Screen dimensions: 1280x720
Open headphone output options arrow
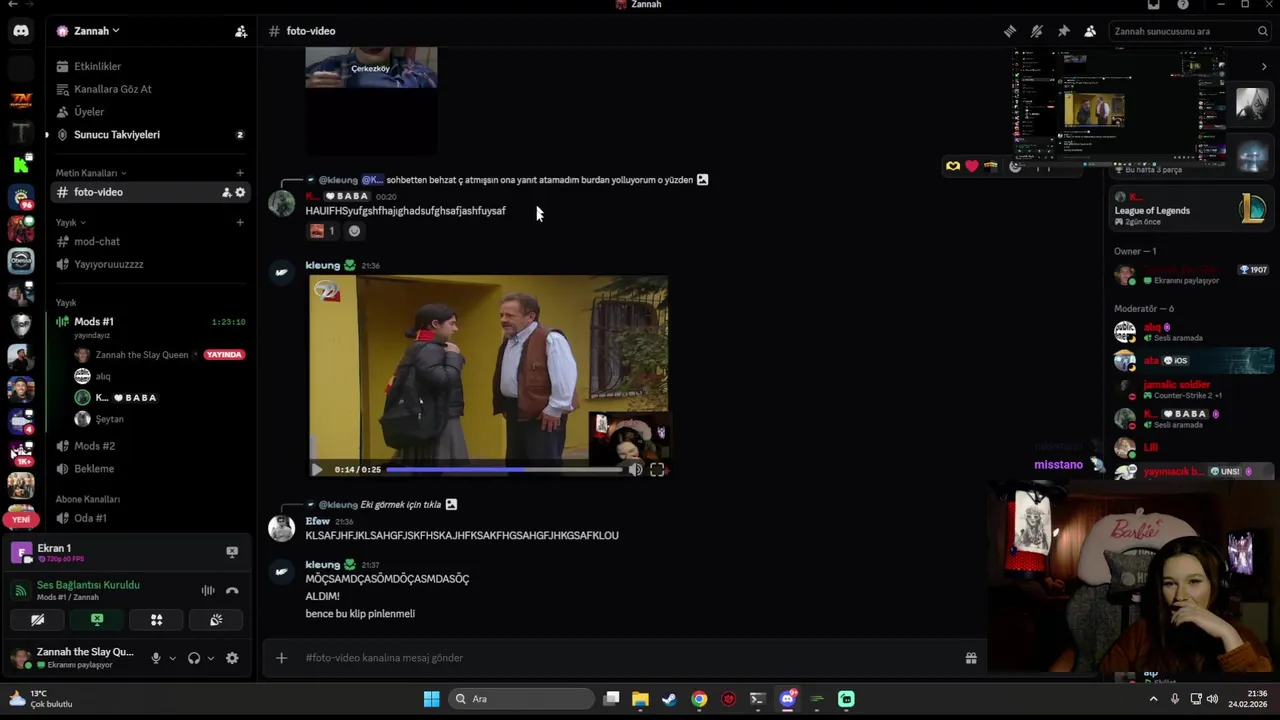click(210, 658)
